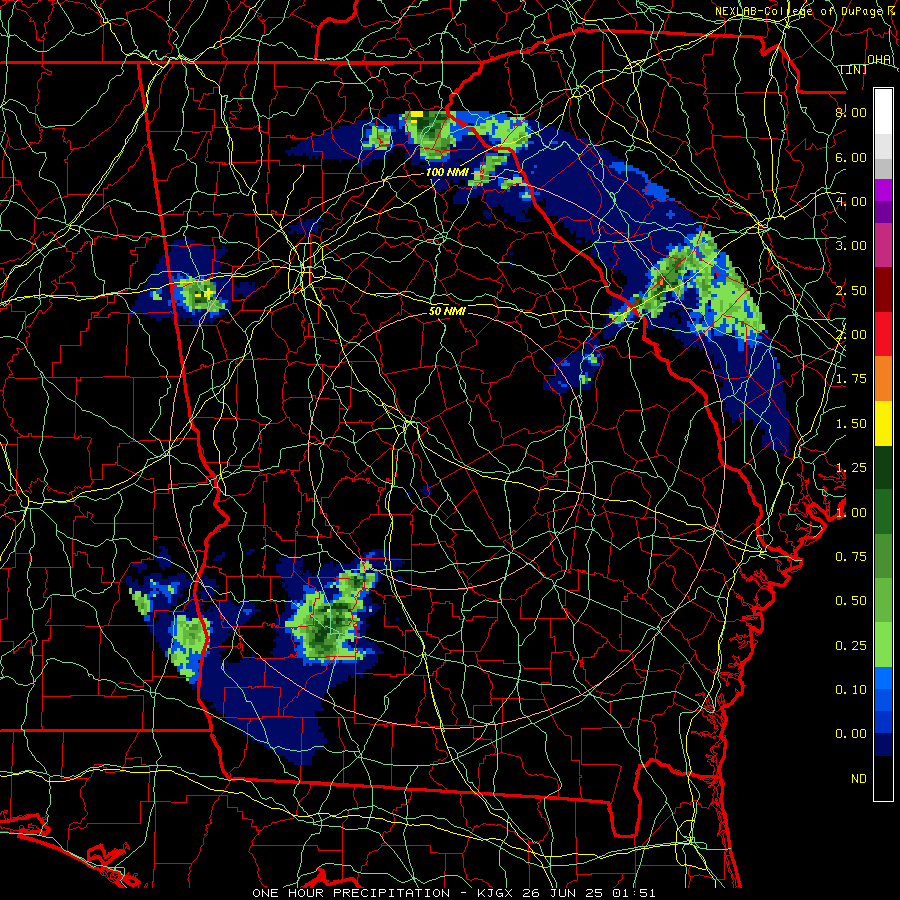Click the OHA product label

[879, 59]
